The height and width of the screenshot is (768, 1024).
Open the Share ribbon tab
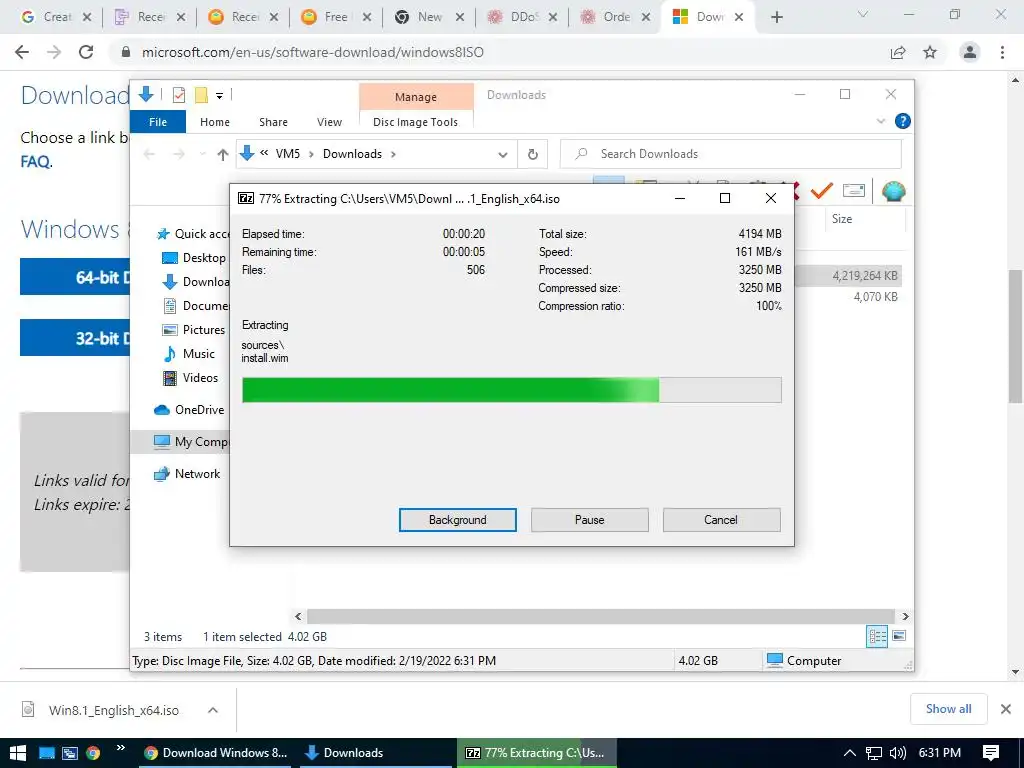[273, 122]
